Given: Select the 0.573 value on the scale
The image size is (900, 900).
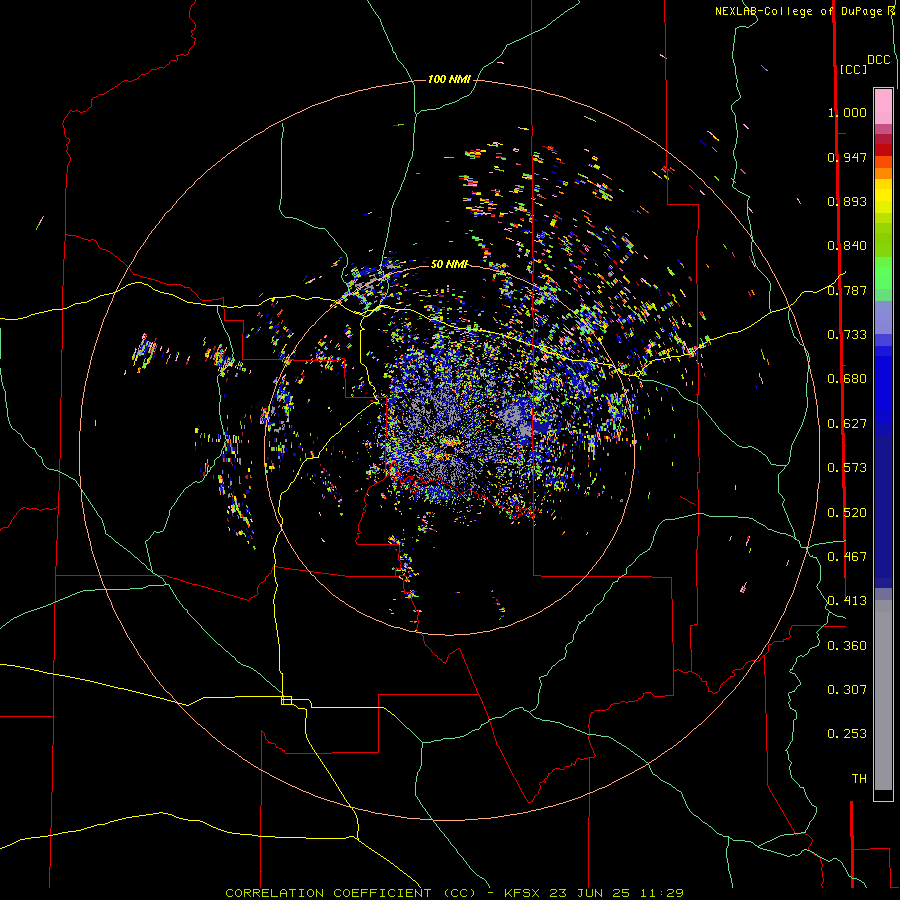Looking at the screenshot, I should [847, 468].
